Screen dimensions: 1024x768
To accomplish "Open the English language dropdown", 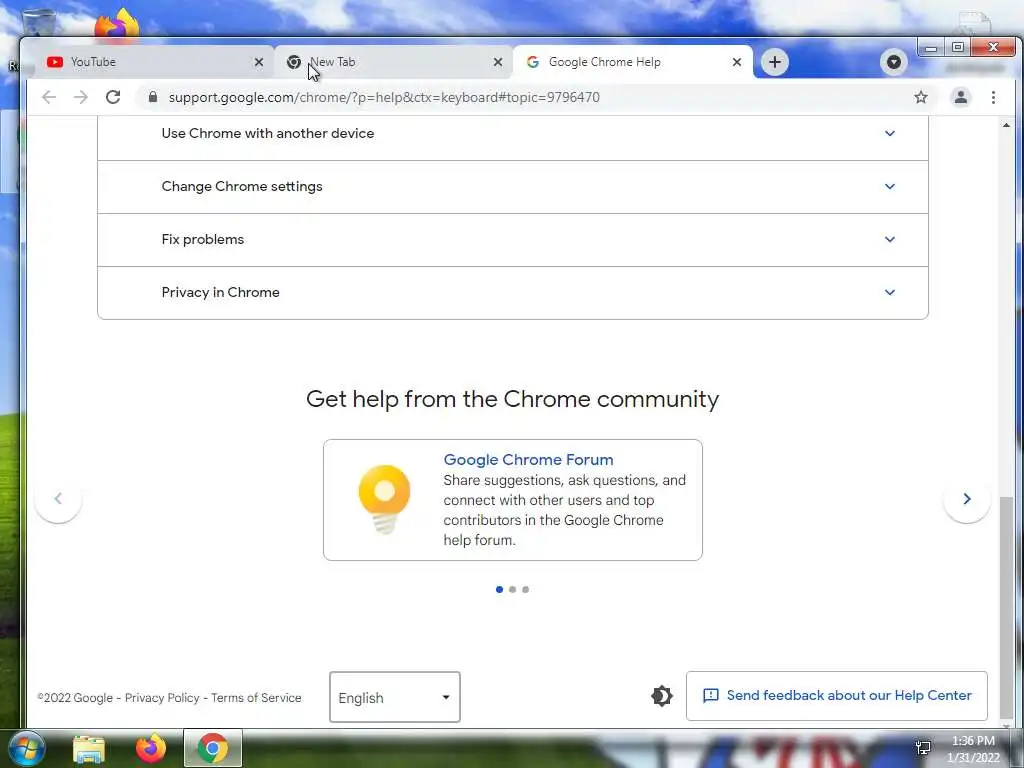I will point(394,697).
